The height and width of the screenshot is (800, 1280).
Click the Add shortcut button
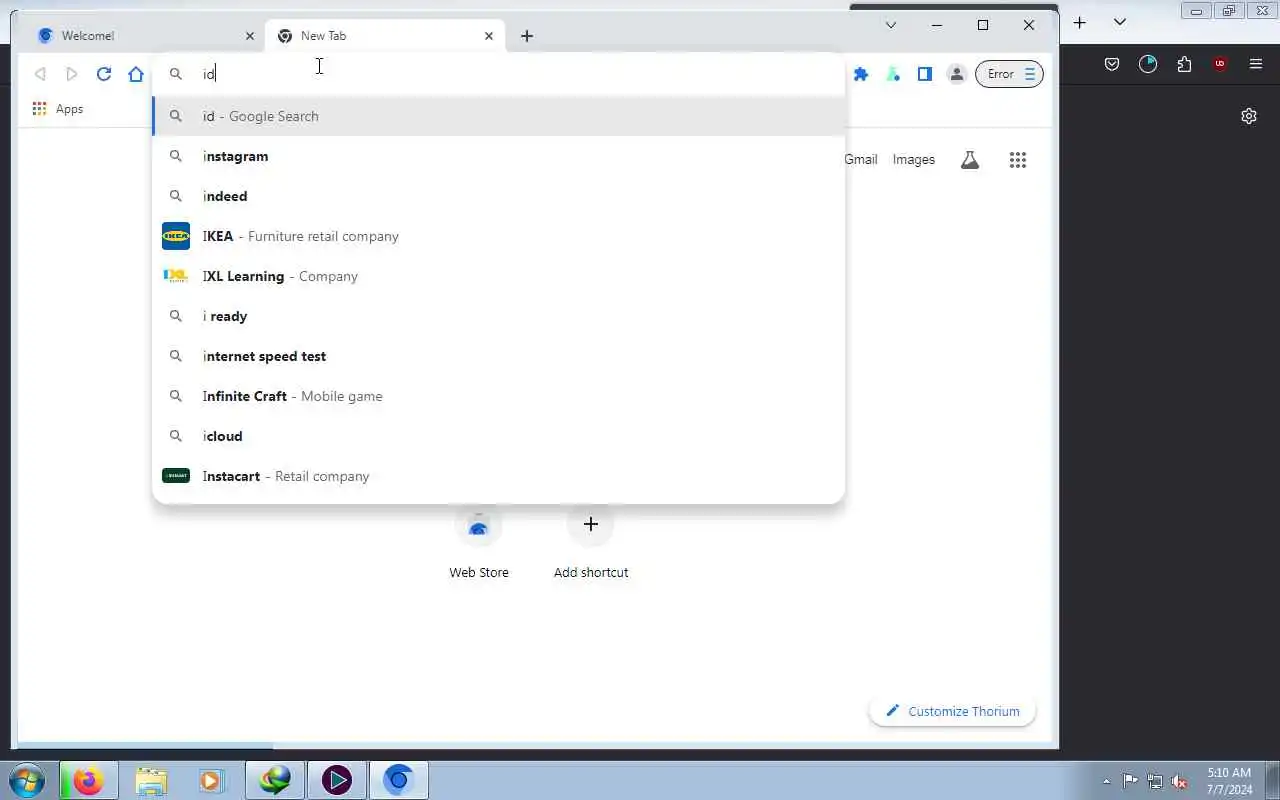pos(591,543)
